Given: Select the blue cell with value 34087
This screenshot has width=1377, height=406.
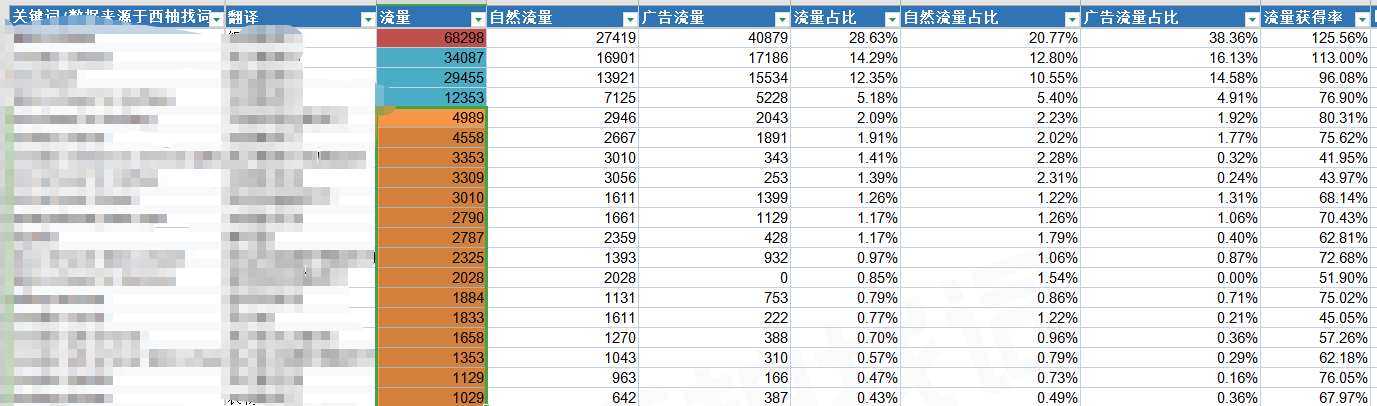Looking at the screenshot, I should (432, 57).
